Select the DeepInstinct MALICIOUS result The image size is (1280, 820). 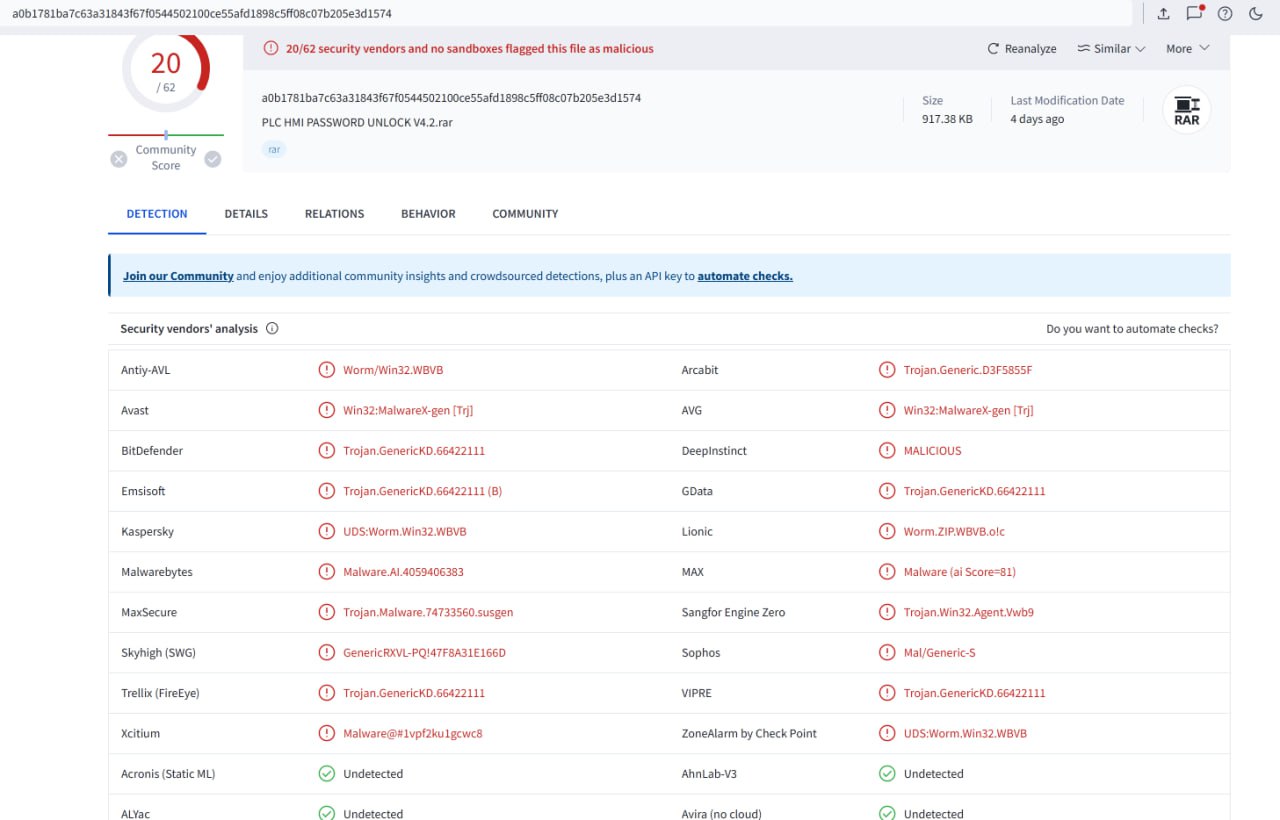tap(932, 451)
